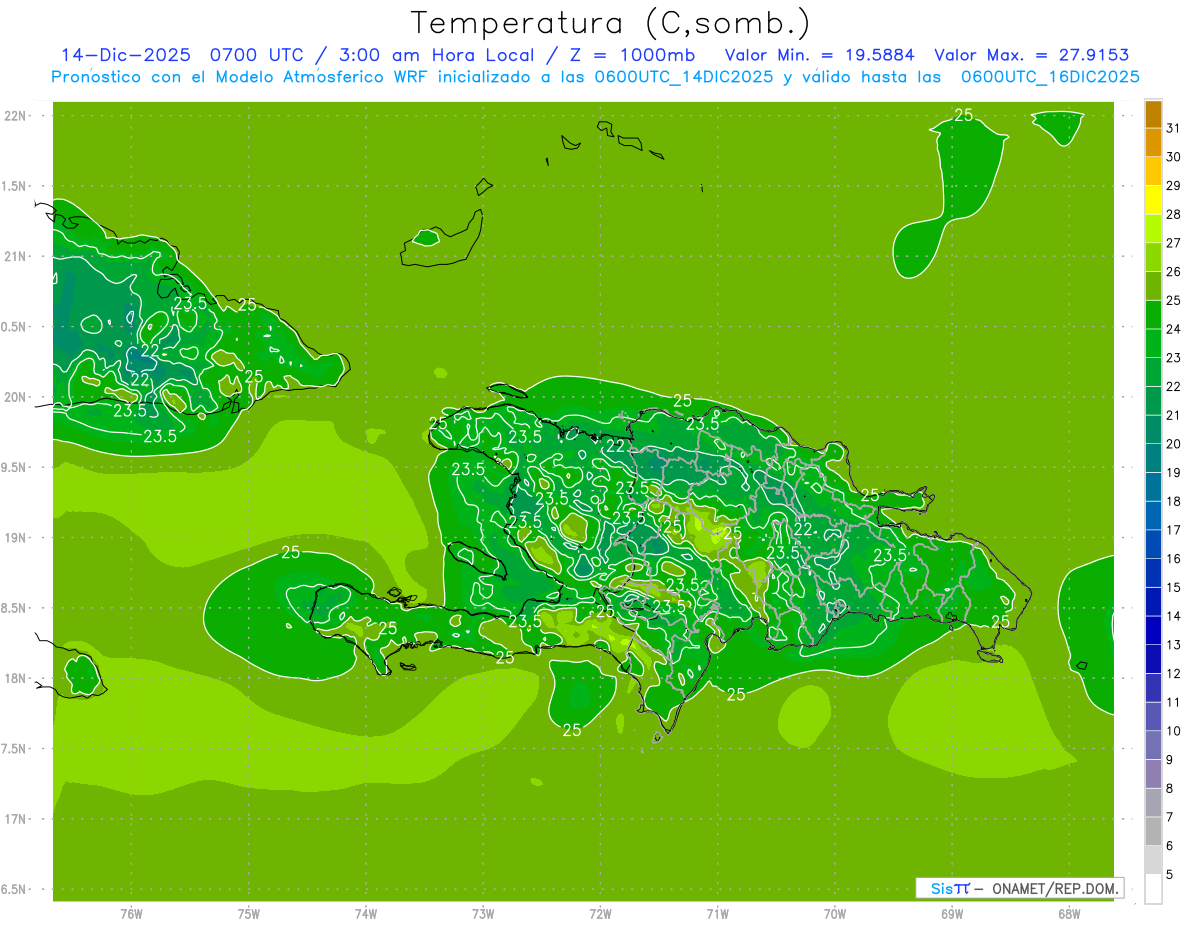Click the colorbar label 5

tap(1170, 874)
